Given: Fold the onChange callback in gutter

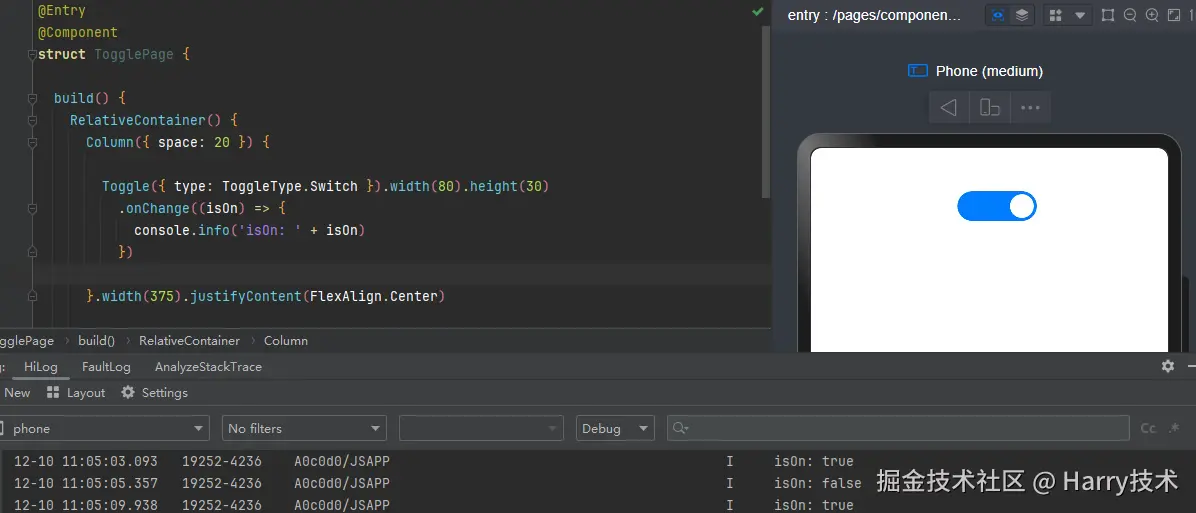Looking at the screenshot, I should 32,208.
